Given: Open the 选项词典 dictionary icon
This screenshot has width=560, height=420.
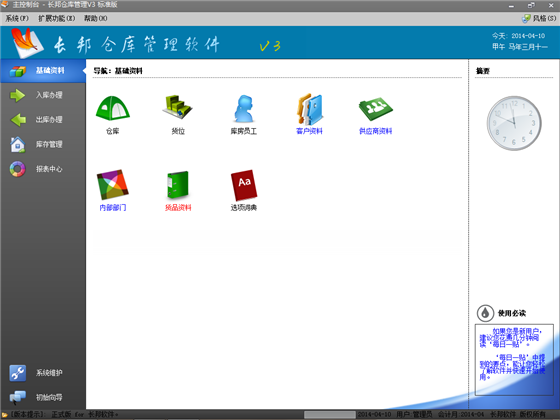Looking at the screenshot, I should pyautogui.click(x=244, y=185).
